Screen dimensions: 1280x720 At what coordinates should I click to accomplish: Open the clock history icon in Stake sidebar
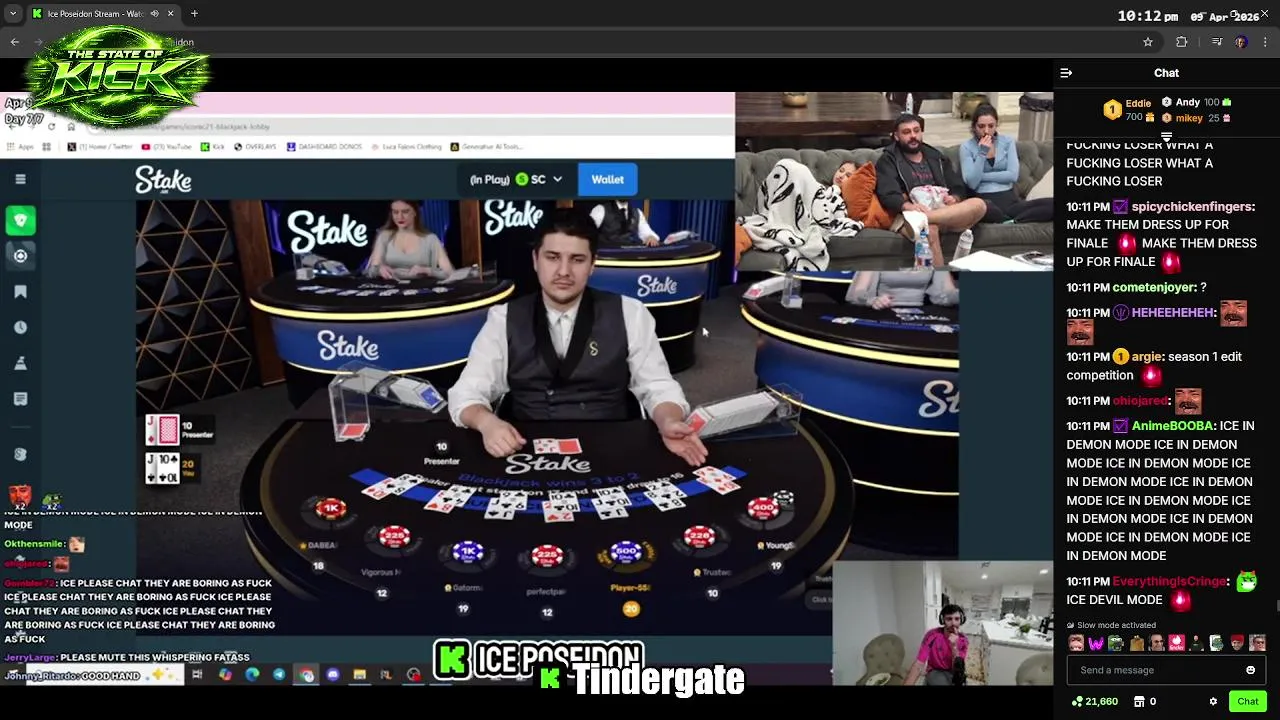(x=20, y=328)
